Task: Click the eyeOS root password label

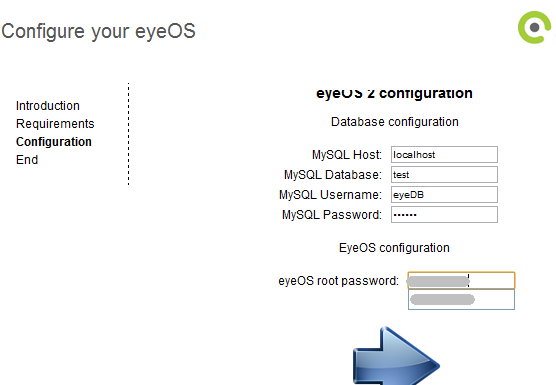Action: (339, 281)
